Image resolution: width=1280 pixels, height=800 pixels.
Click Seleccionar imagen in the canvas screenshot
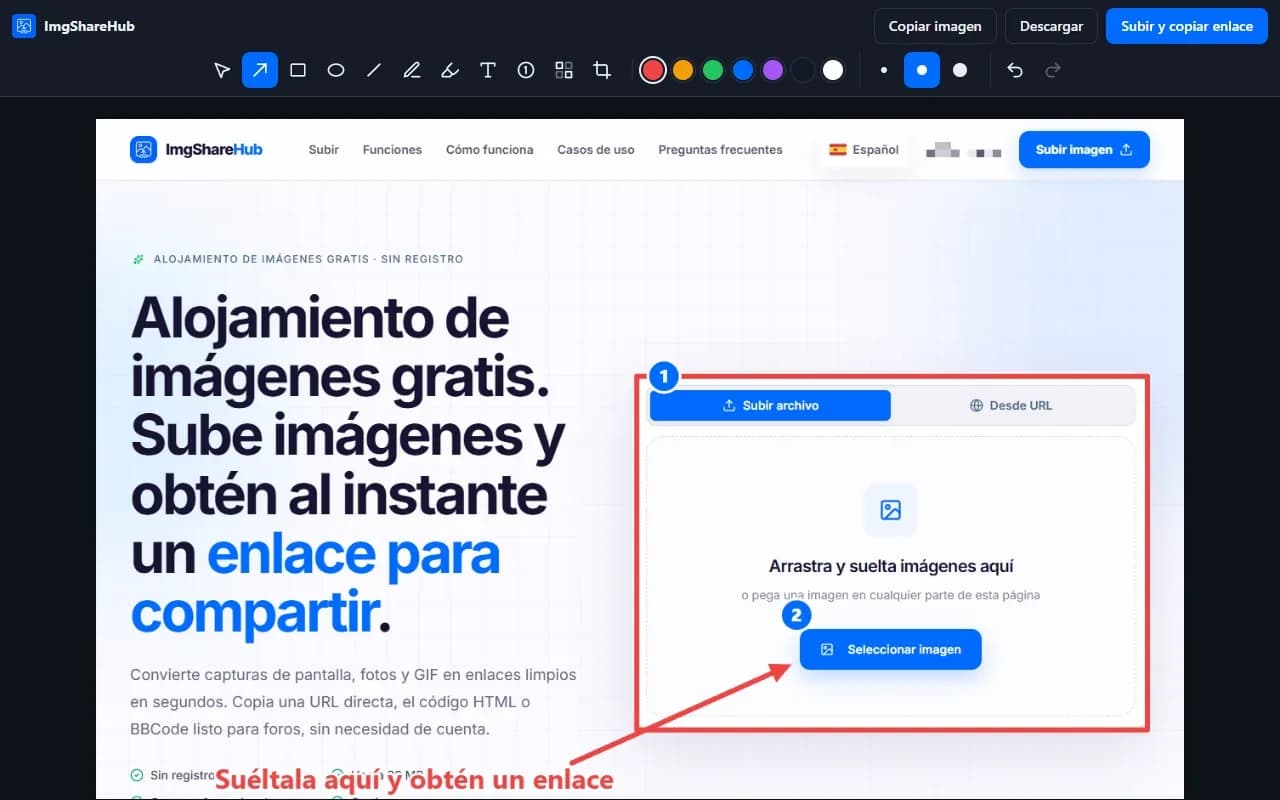point(891,649)
